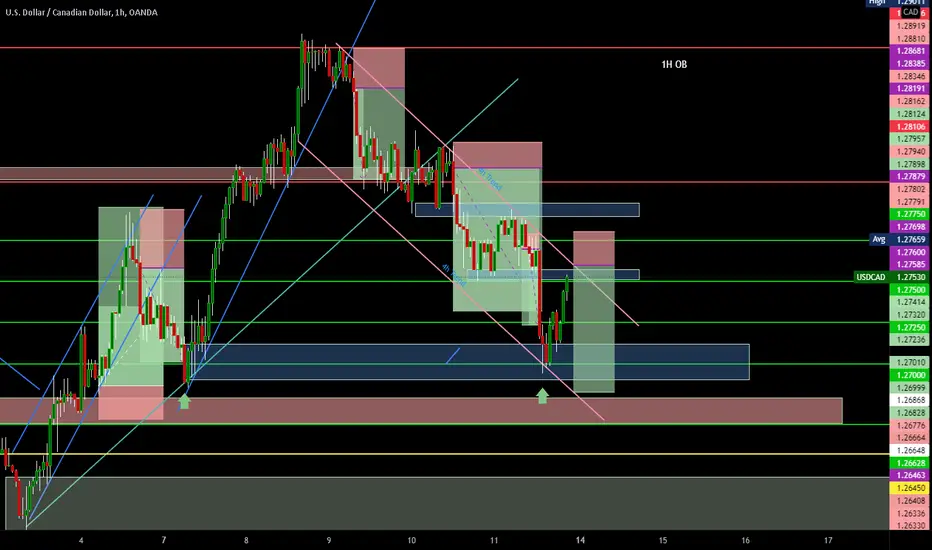Screen dimensions: 932x550
Task: Select the green up arrow near date 11 low
Action: pyautogui.click(x=542, y=396)
